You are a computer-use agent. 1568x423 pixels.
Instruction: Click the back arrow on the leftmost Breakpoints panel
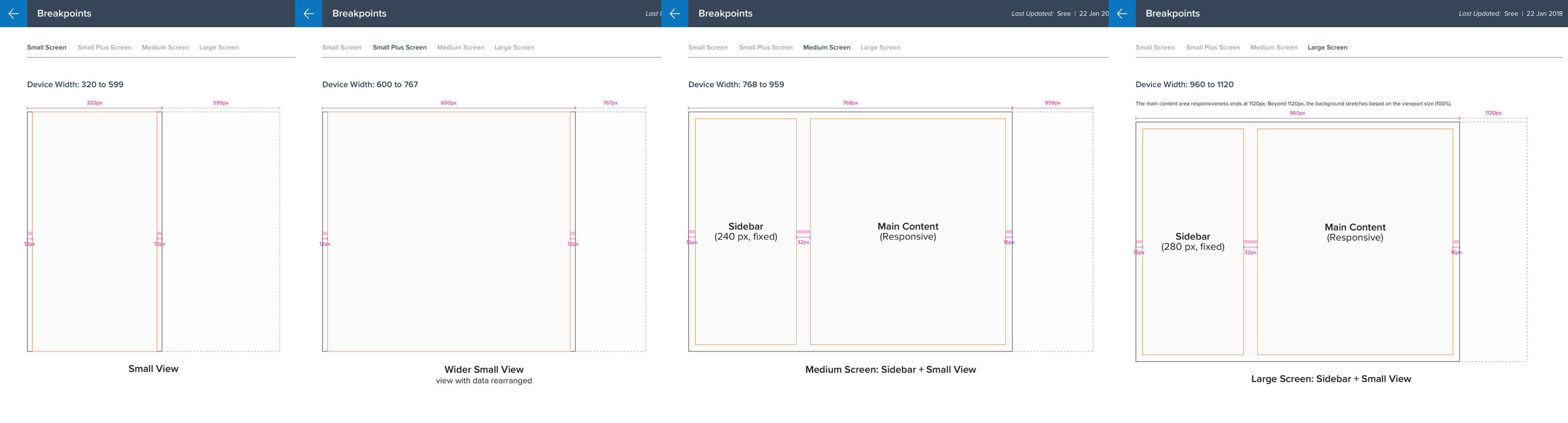click(13, 13)
